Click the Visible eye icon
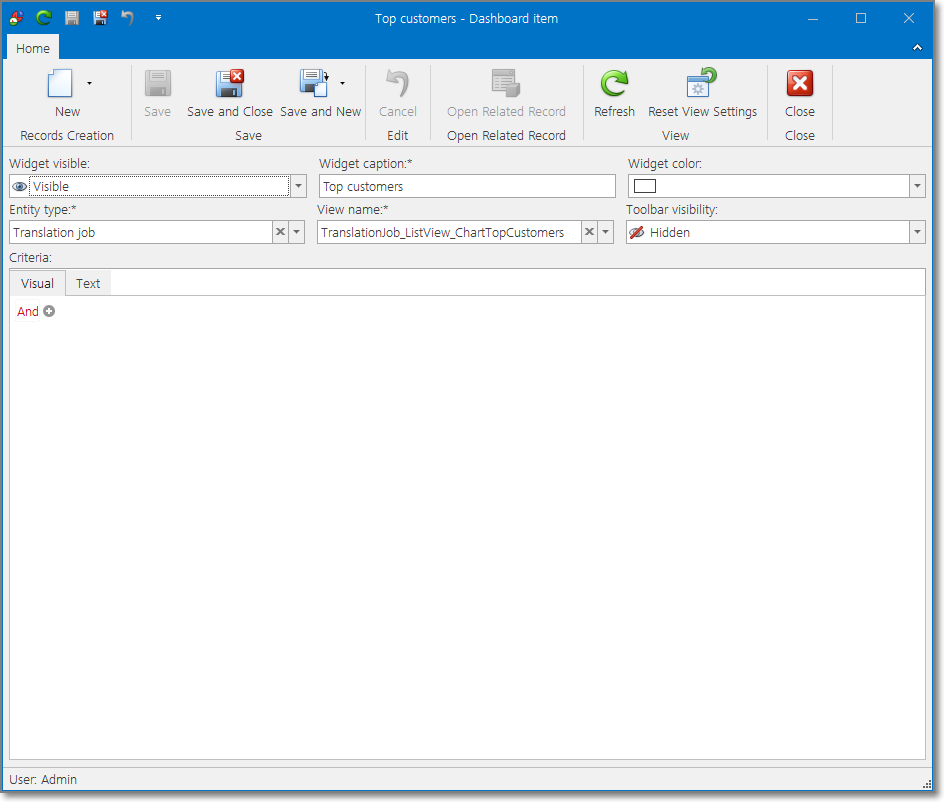The image size is (944, 802). point(20,187)
